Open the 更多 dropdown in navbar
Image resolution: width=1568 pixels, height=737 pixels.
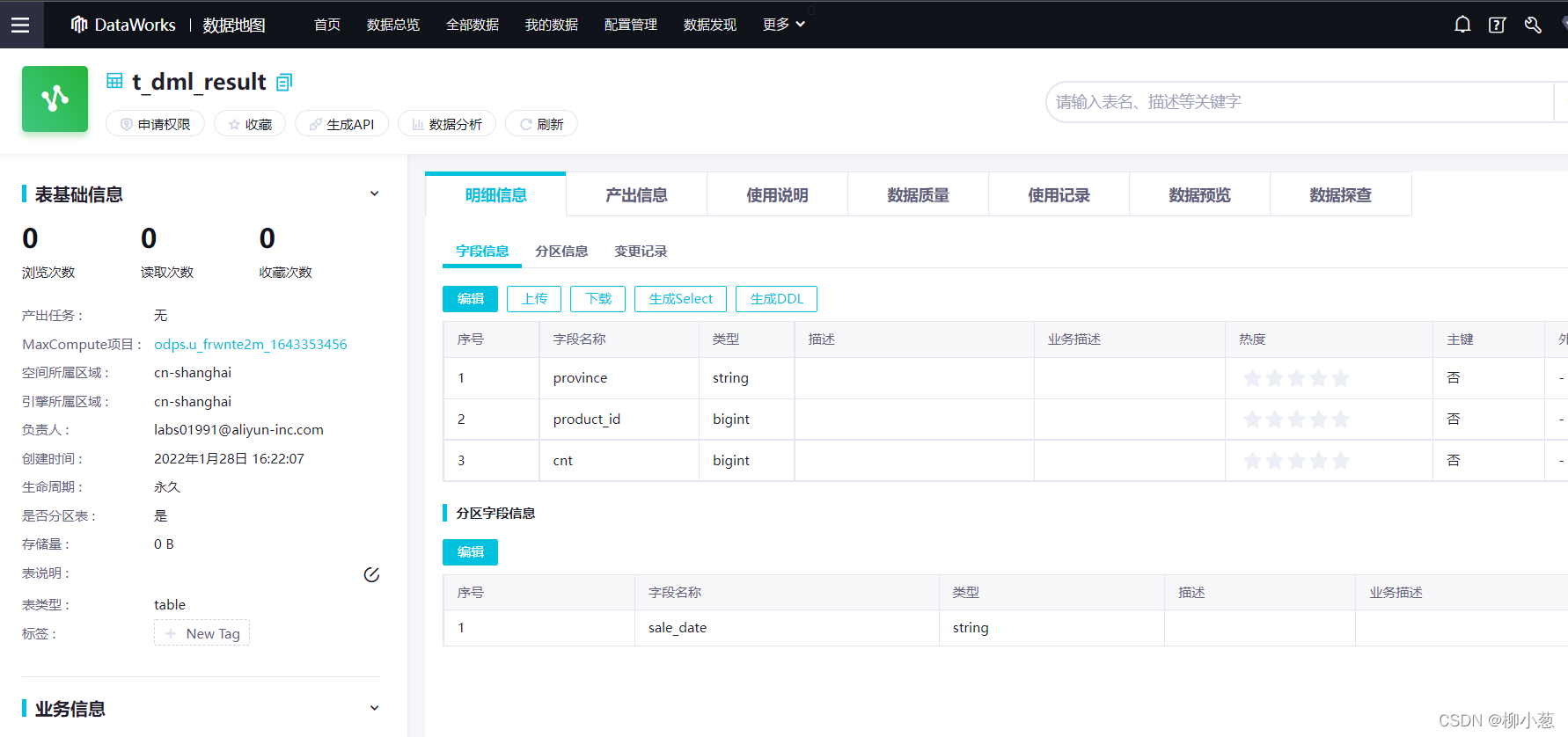(784, 25)
